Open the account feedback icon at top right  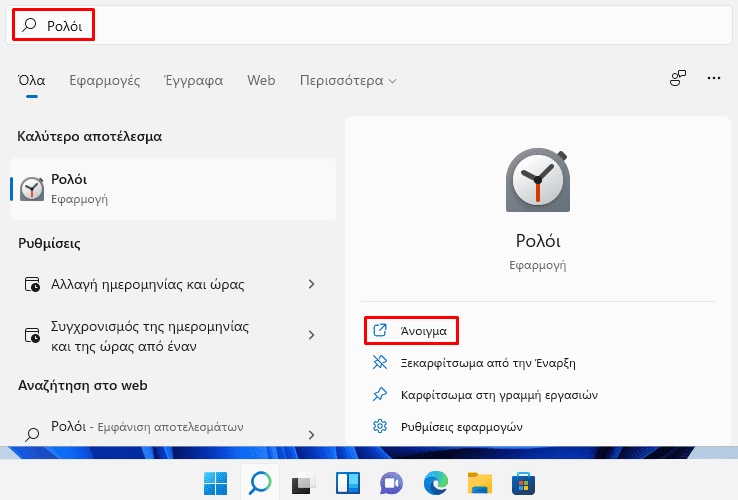click(678, 78)
